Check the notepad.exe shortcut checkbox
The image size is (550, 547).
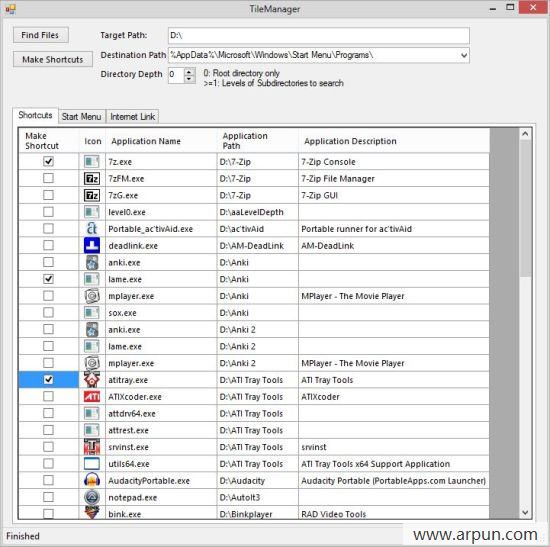point(48,497)
